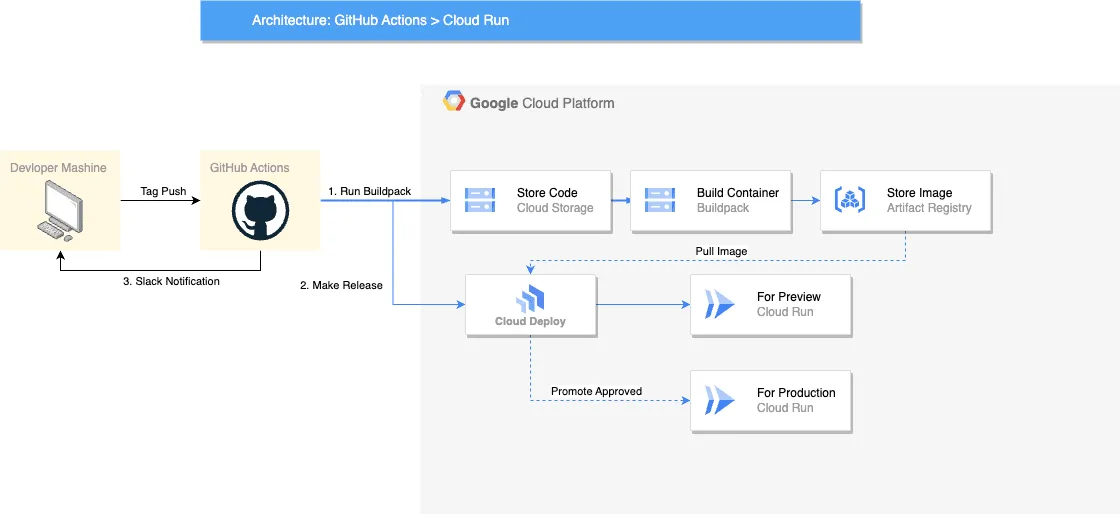Viewport: 1120px width, 514px height.
Task: Click the Developer machine computer icon
Action: [x=60, y=211]
